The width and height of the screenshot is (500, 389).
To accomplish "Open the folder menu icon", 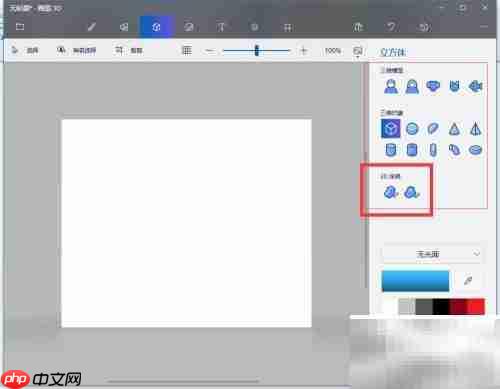I will click(20, 27).
